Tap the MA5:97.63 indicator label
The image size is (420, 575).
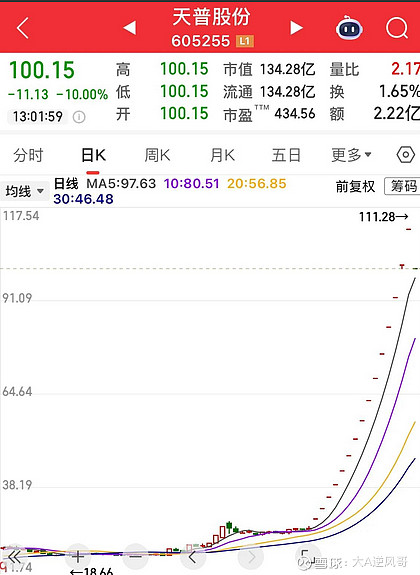(x=121, y=183)
